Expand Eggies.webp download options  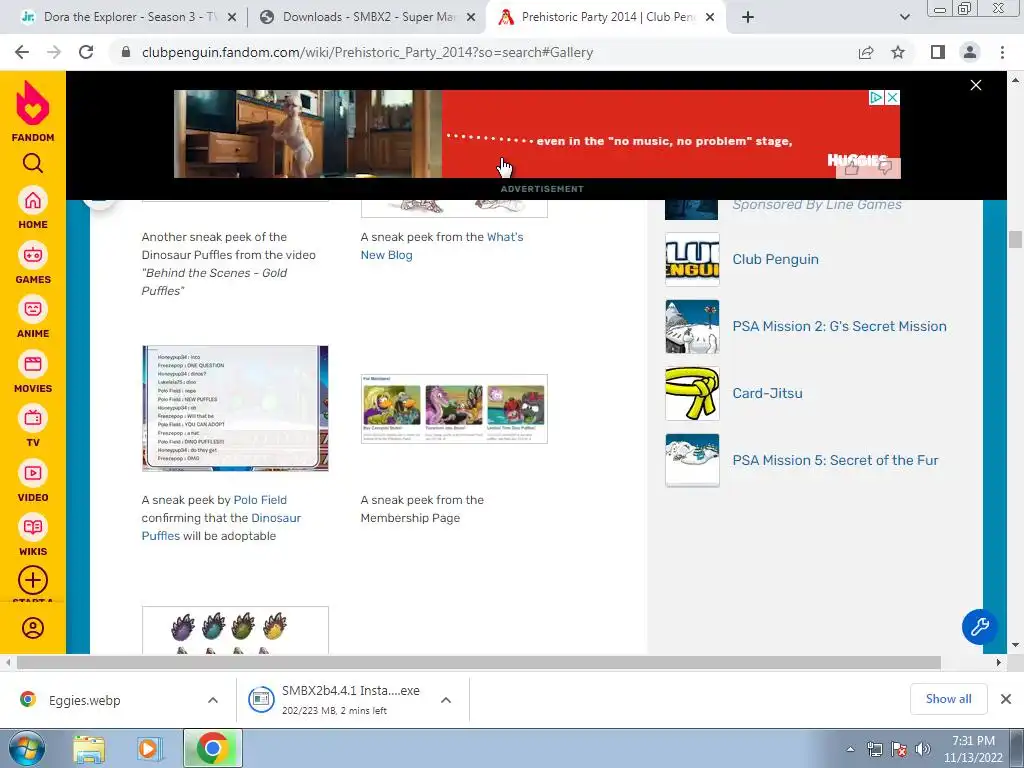tap(213, 700)
